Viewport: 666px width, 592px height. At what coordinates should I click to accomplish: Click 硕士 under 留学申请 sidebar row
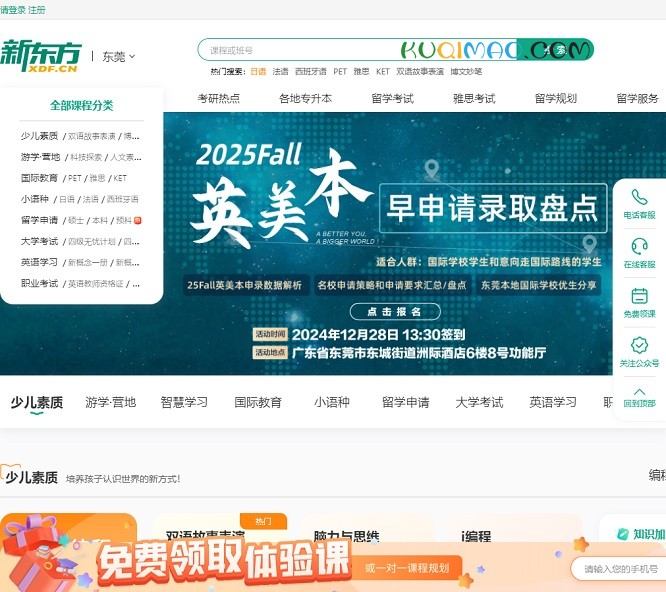pyautogui.click(x=76, y=220)
